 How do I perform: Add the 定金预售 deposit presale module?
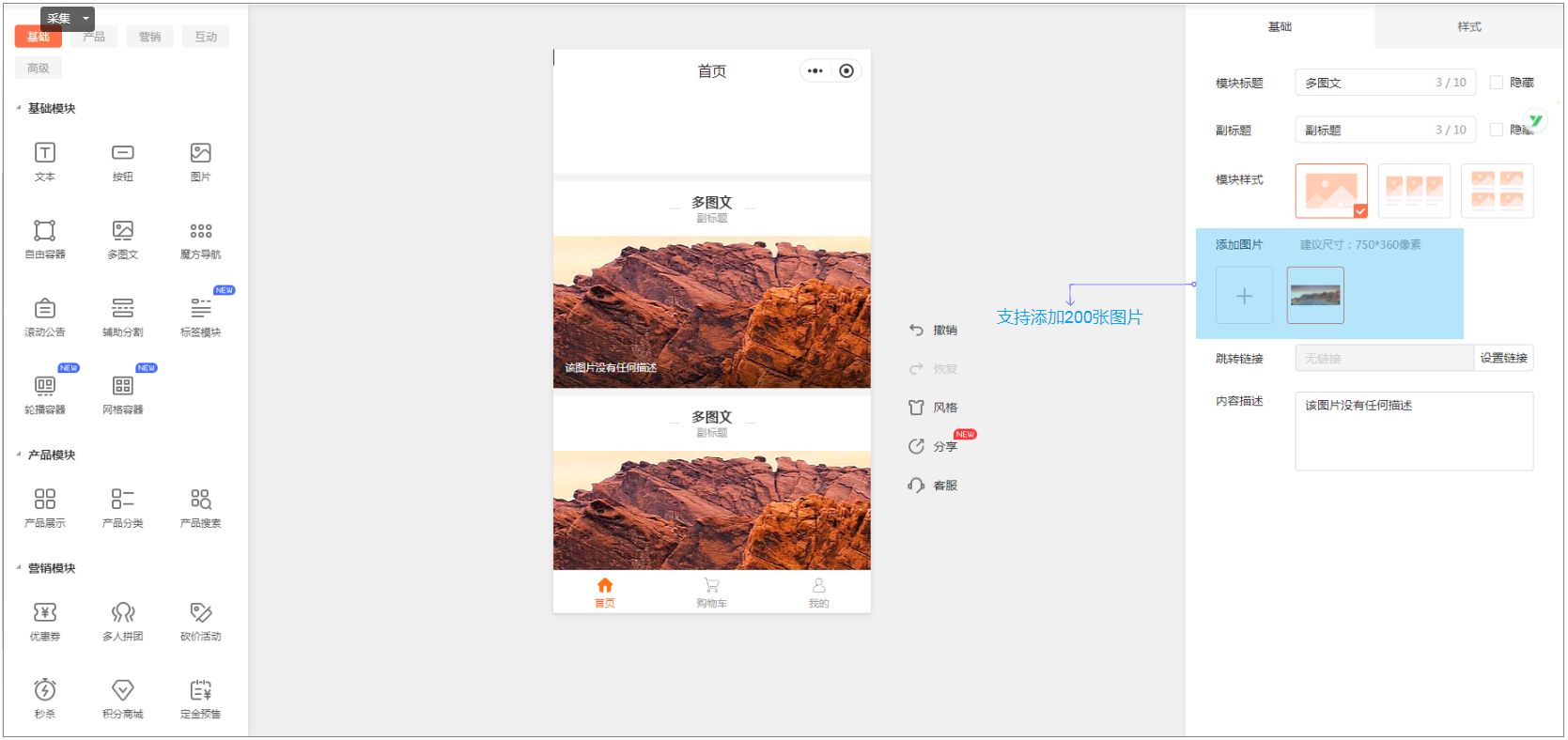click(201, 690)
